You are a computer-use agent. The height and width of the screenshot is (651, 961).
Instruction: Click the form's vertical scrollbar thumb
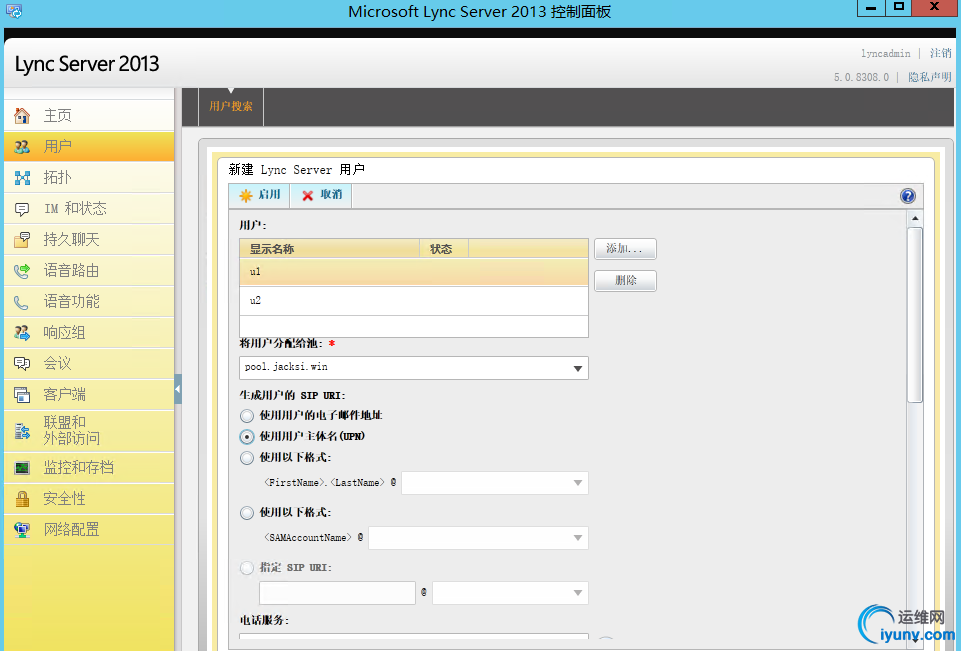pyautogui.click(x=914, y=315)
